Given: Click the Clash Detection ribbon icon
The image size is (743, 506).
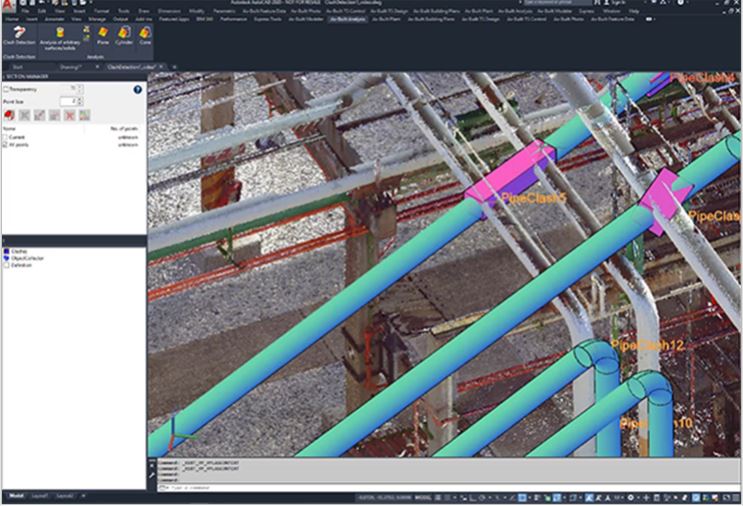Looking at the screenshot, I should [20, 36].
